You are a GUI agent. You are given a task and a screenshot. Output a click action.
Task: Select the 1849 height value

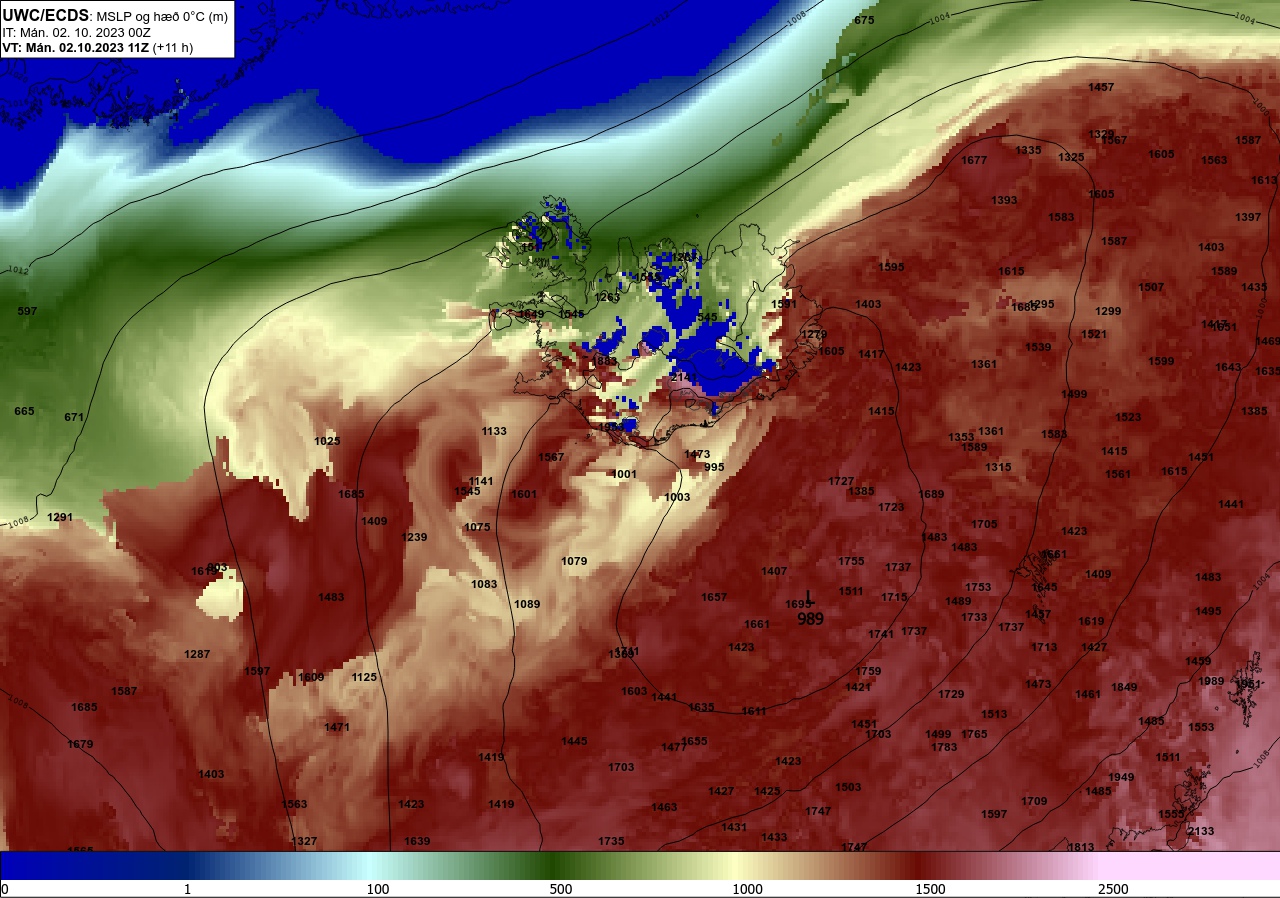[x=1124, y=687]
